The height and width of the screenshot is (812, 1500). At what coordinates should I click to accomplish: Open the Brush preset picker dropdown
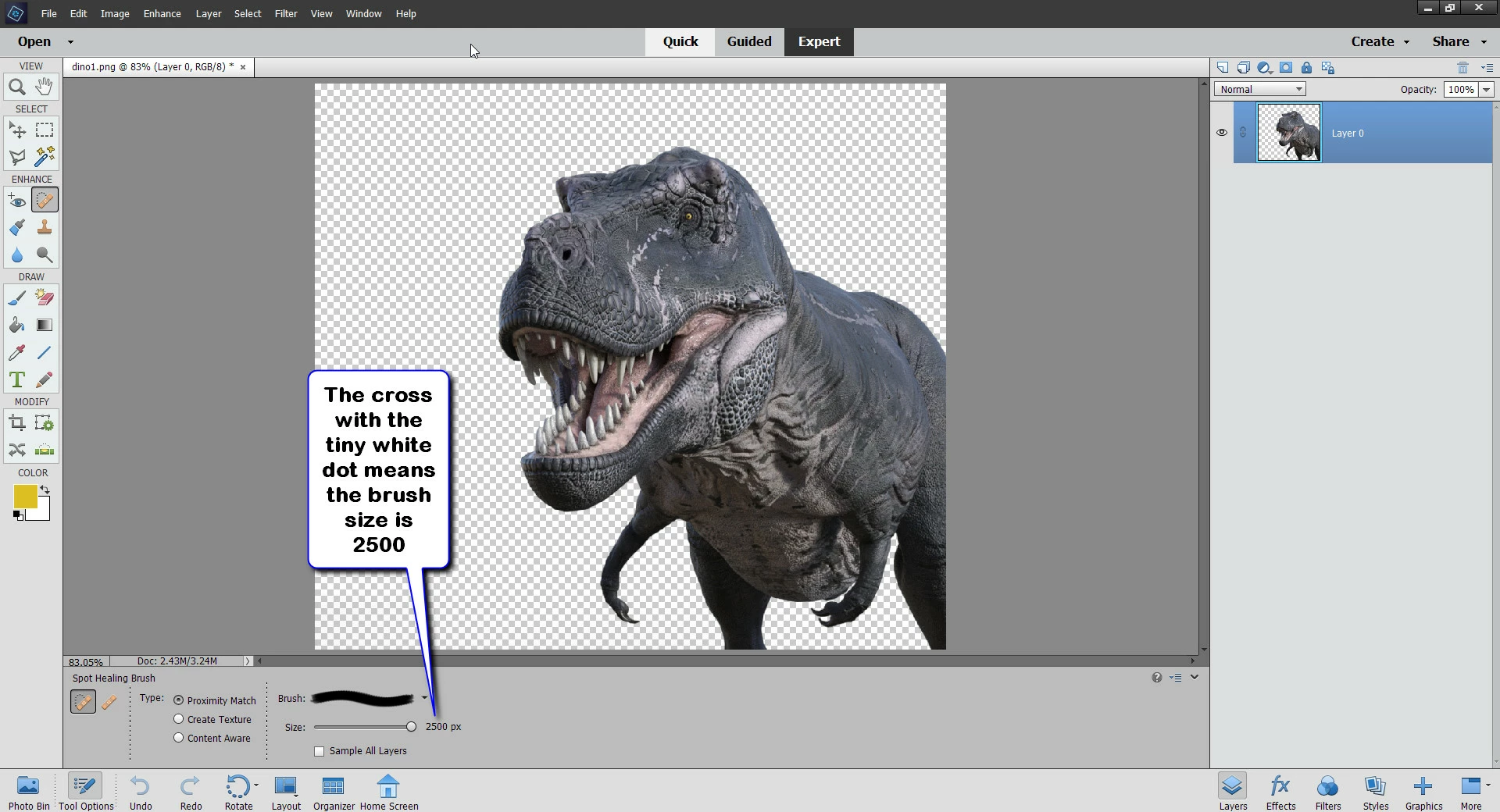coord(424,698)
